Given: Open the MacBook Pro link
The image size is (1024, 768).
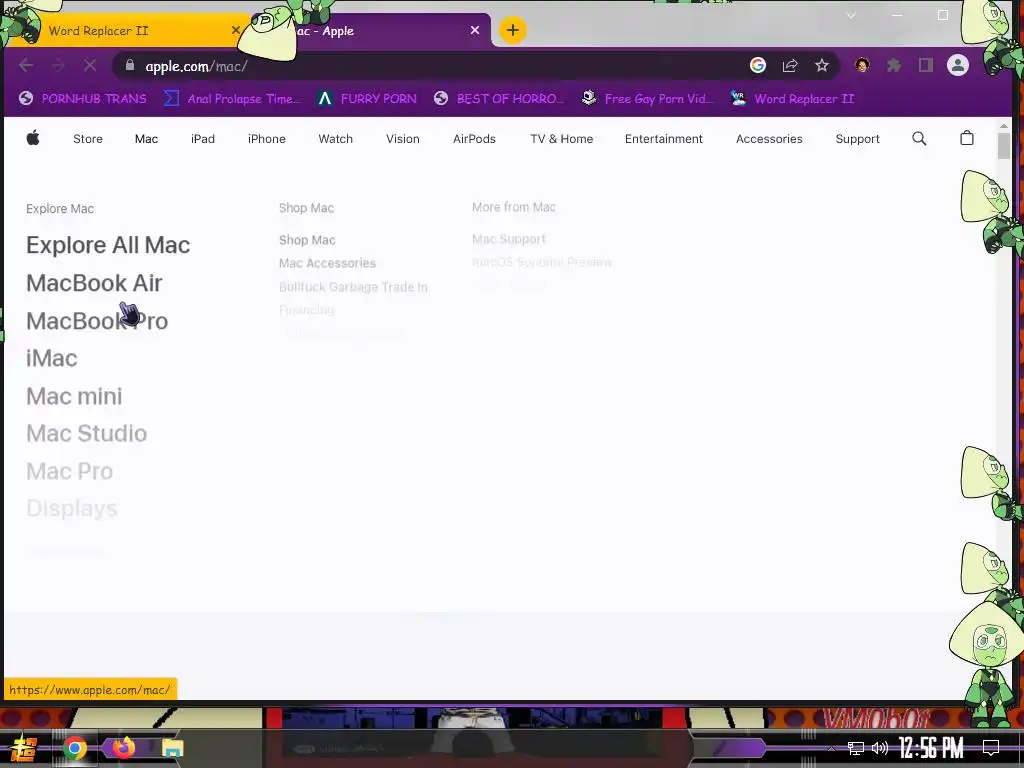Looking at the screenshot, I should click(97, 321).
